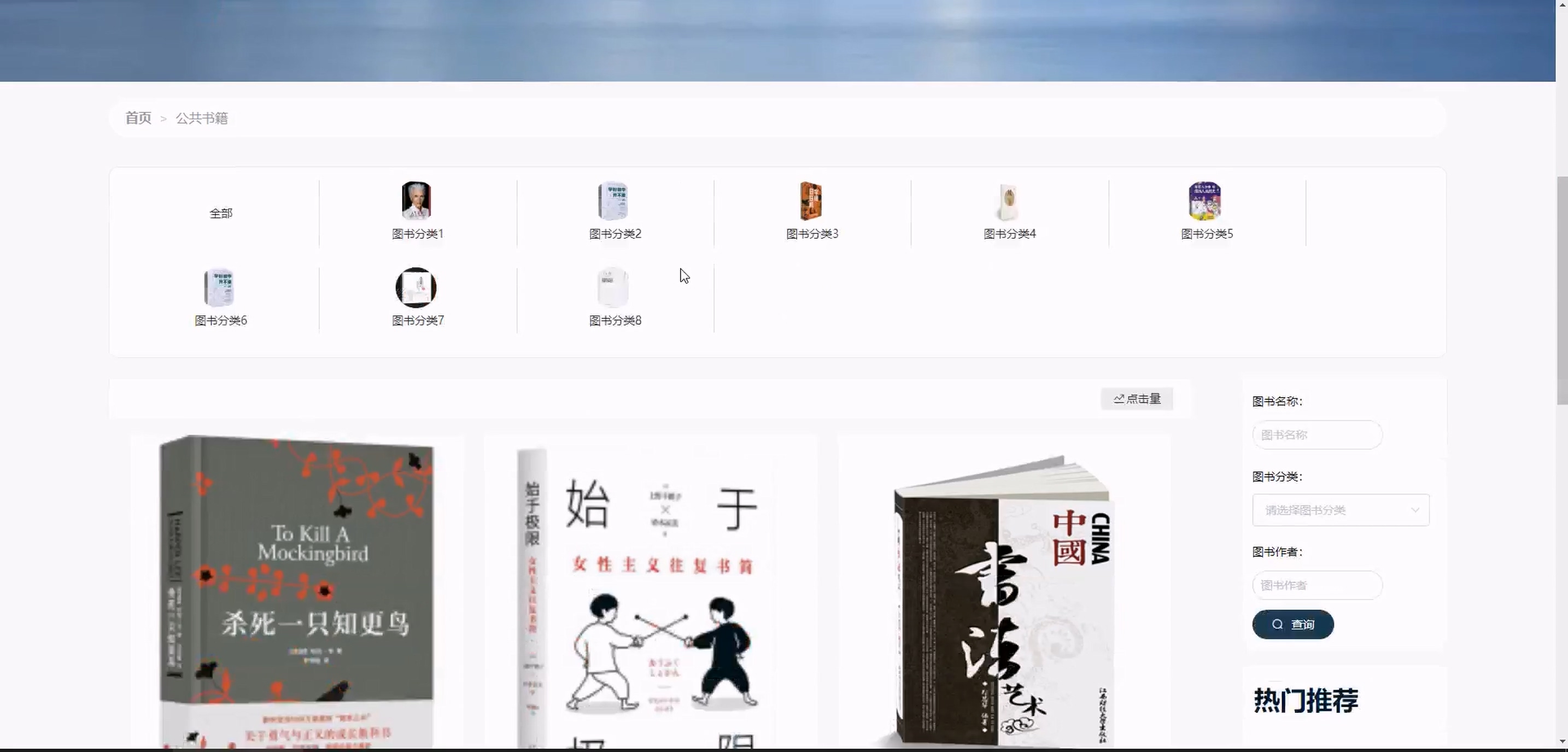Open the 图书分类3 category icon

click(811, 201)
